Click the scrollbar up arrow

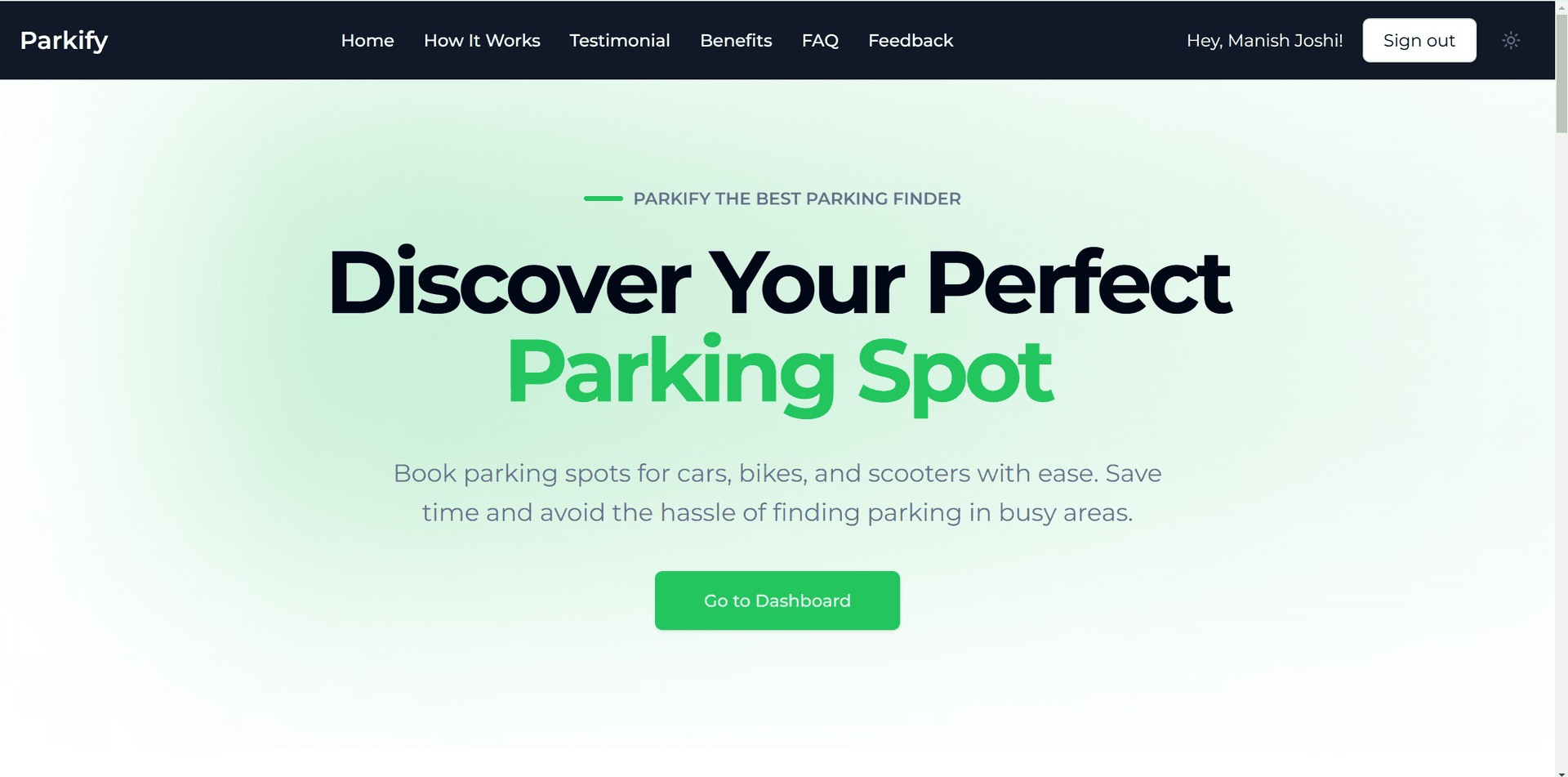pos(1561,6)
